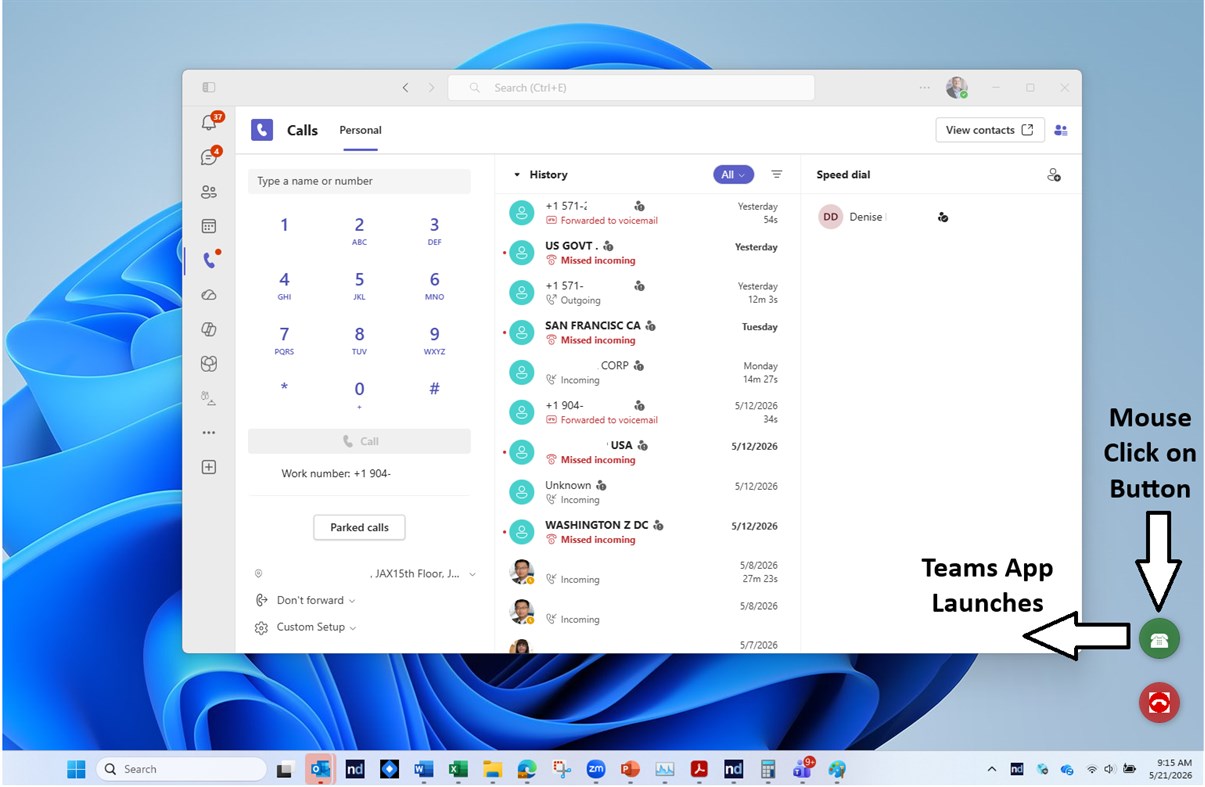
Task: Click the Parked calls button
Action: click(x=359, y=527)
